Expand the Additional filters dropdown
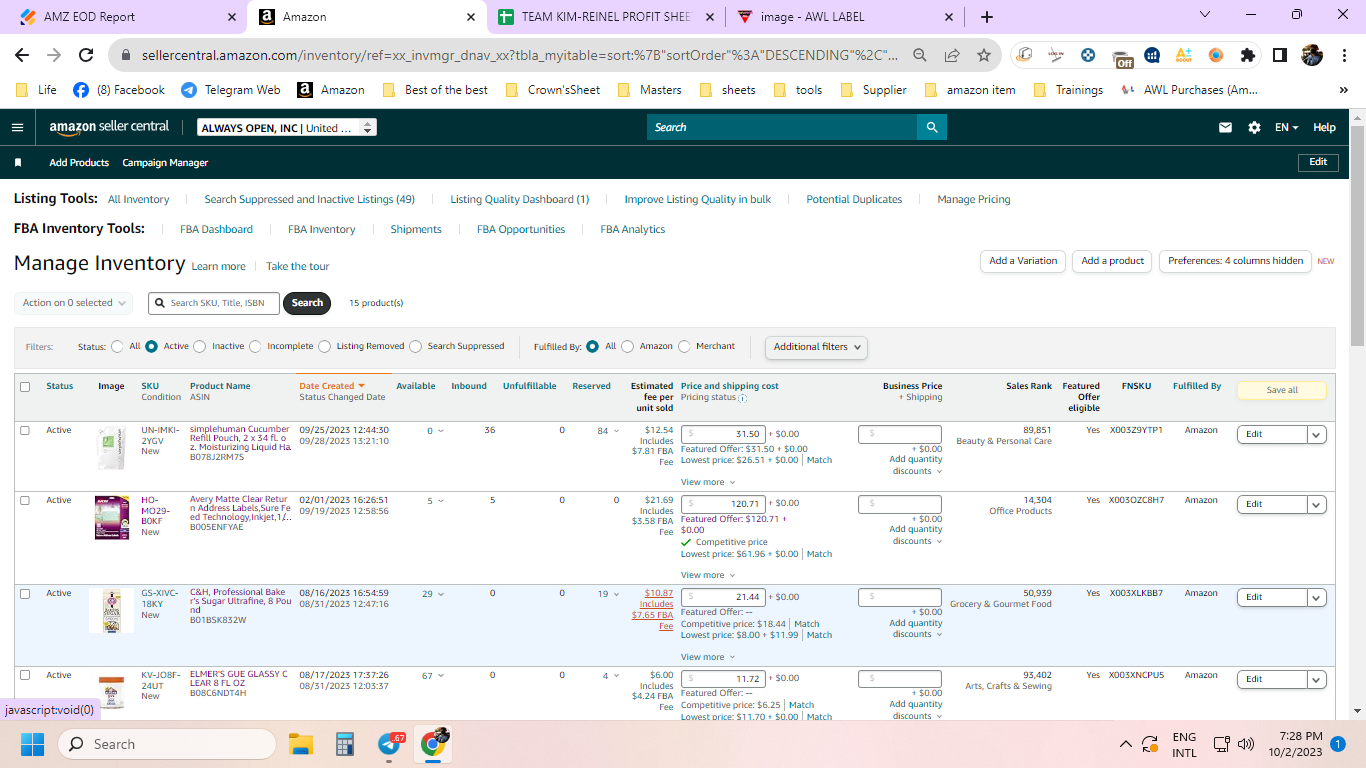The image size is (1366, 768). [816, 347]
